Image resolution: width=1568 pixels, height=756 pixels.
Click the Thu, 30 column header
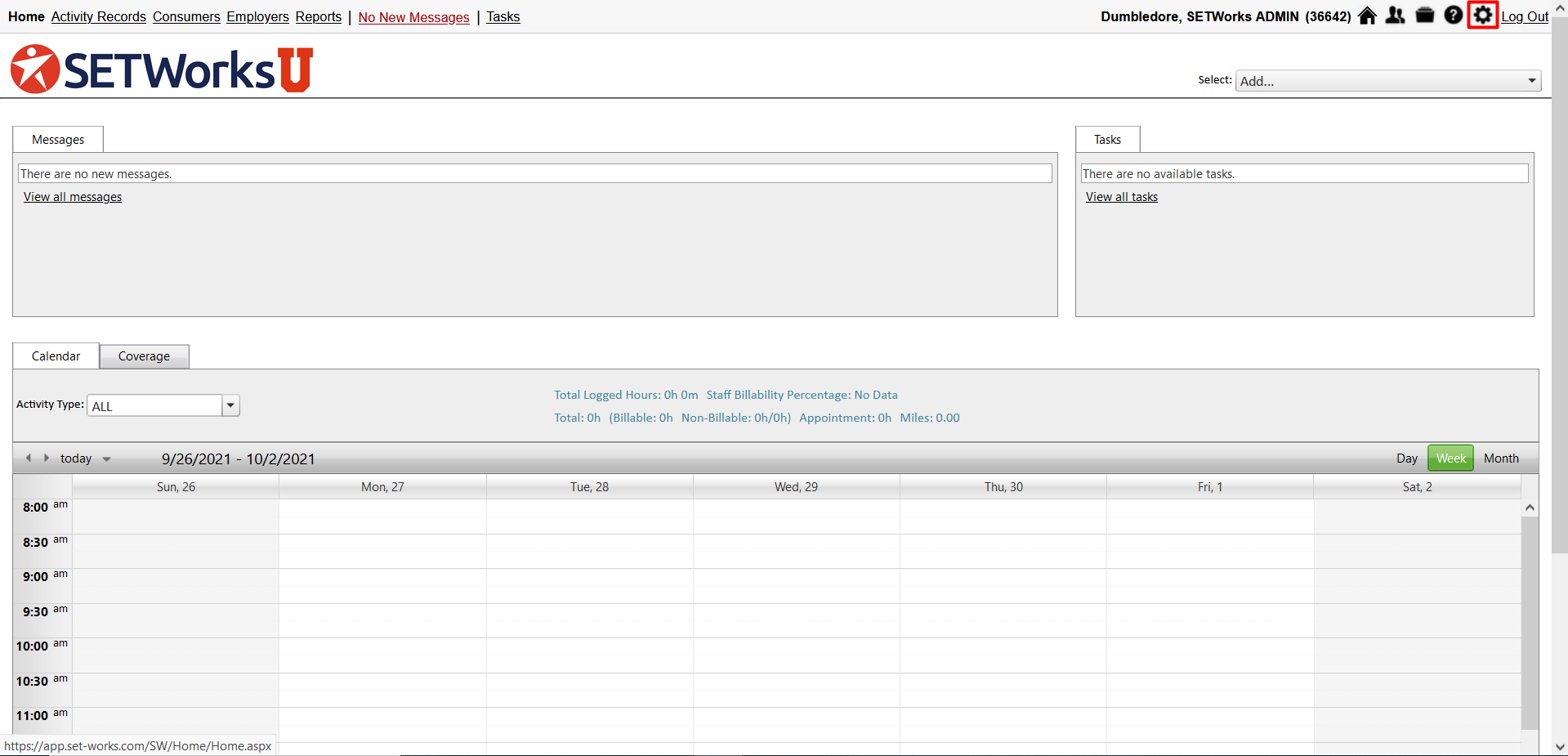[x=1003, y=487]
